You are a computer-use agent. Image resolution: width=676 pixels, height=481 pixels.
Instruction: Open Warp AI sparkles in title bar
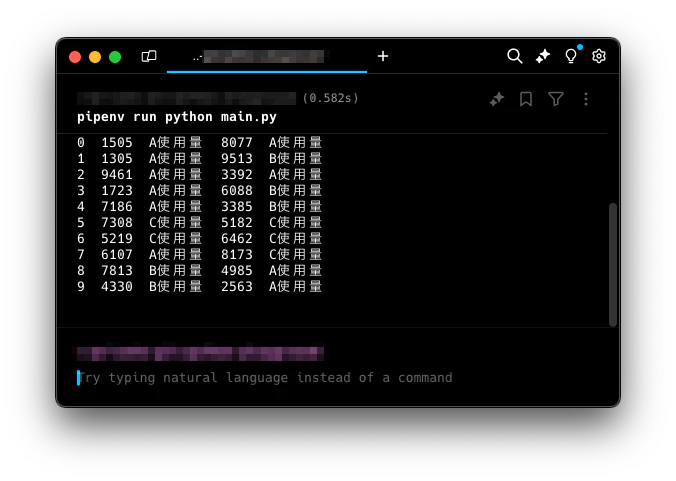pyautogui.click(x=543, y=56)
